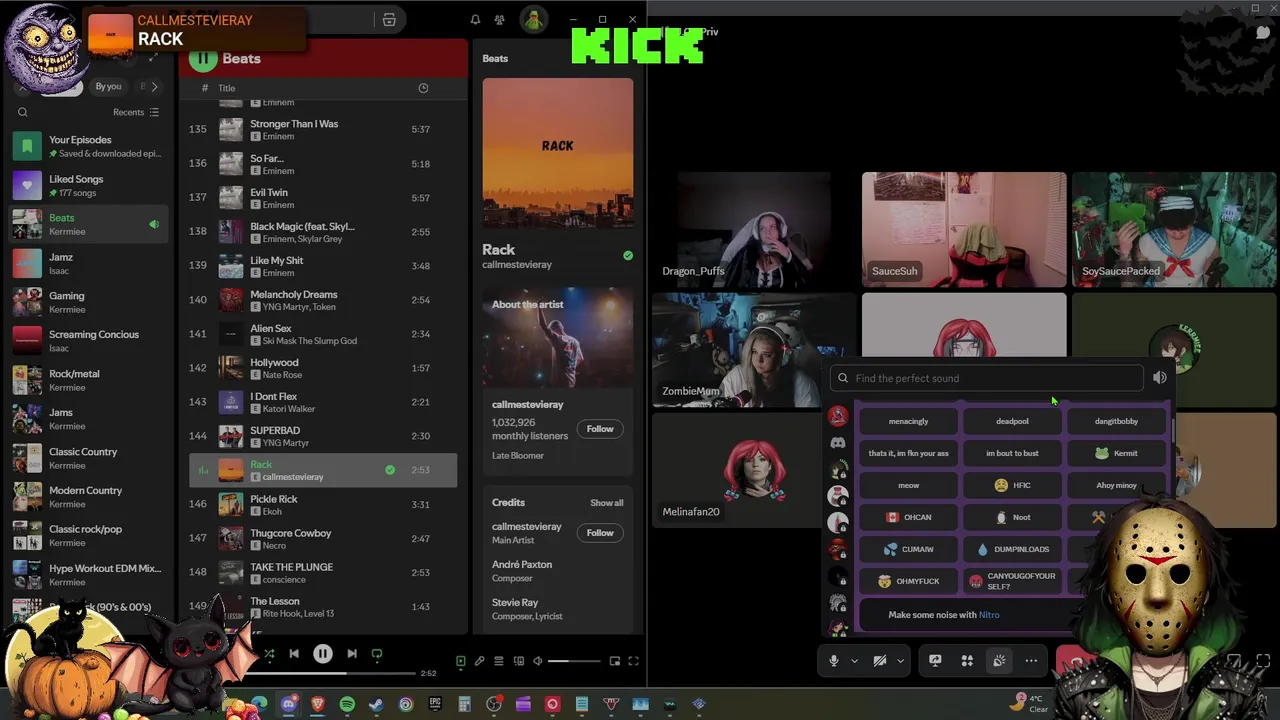The image size is (1280, 720).
Task: Play the menacingly sound
Action: 908,421
